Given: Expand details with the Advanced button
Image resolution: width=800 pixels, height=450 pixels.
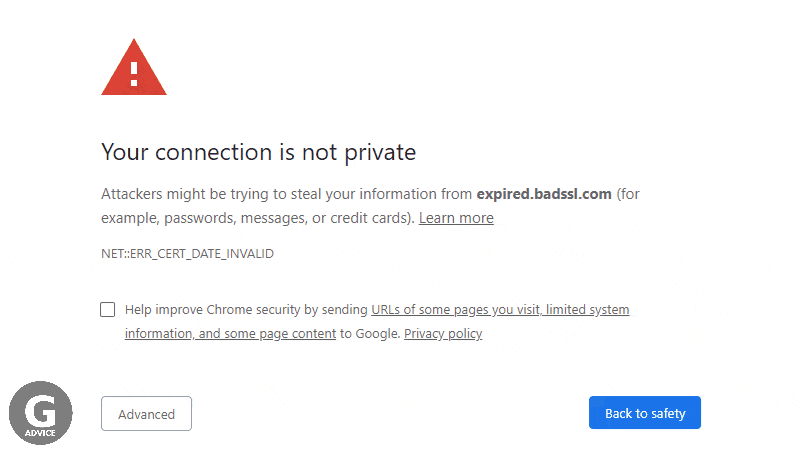Looking at the screenshot, I should coord(146,414).
